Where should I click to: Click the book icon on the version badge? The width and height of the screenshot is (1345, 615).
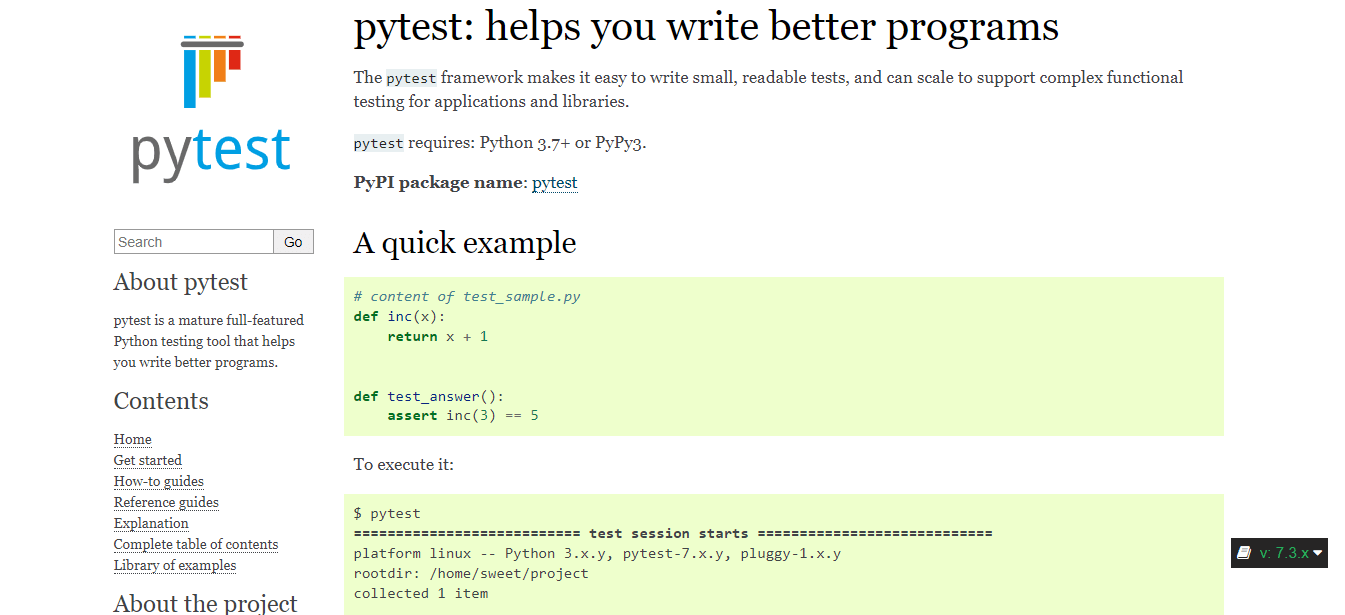(1243, 553)
